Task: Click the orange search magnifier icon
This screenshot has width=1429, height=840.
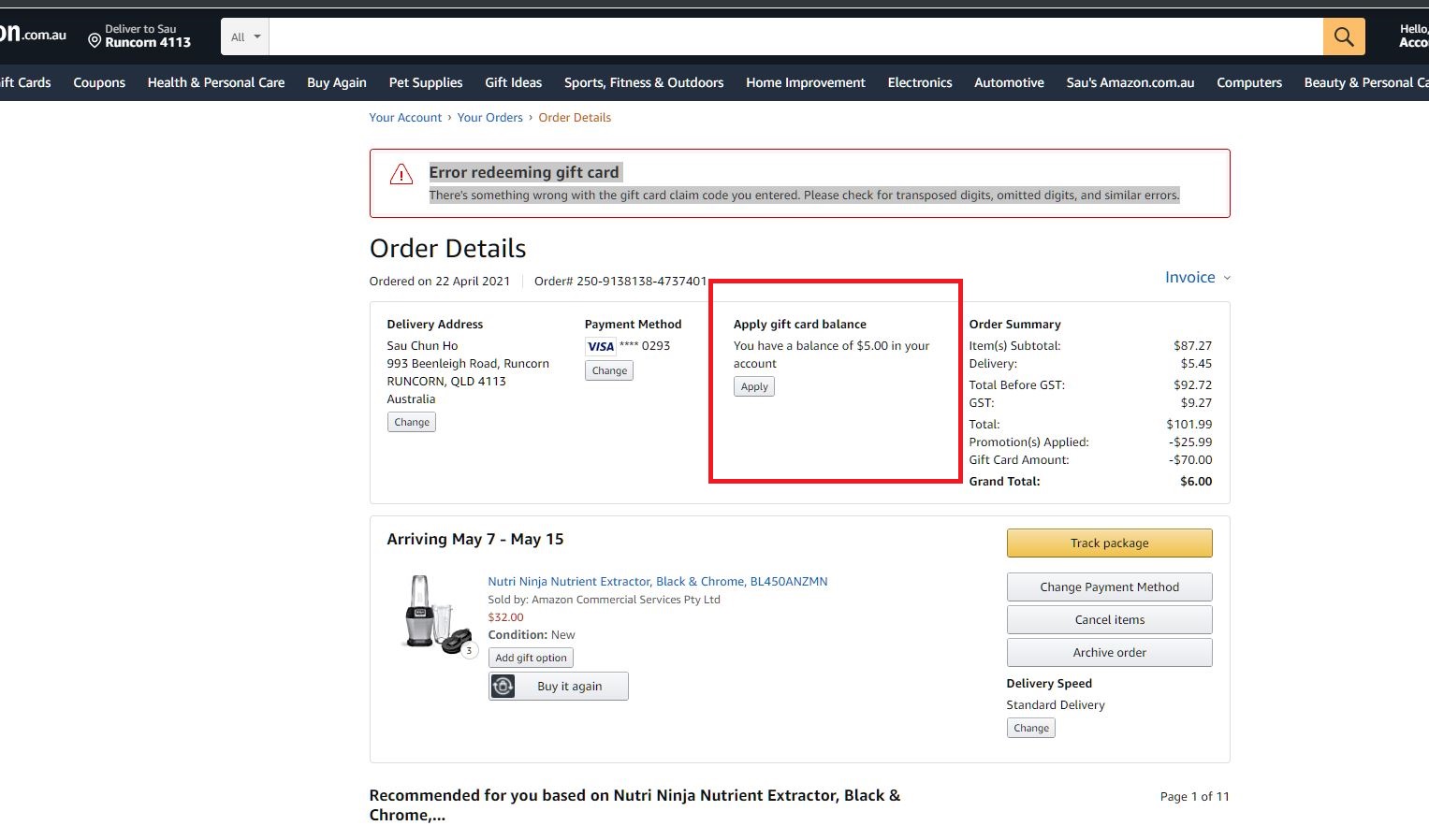Action: coord(1344,36)
